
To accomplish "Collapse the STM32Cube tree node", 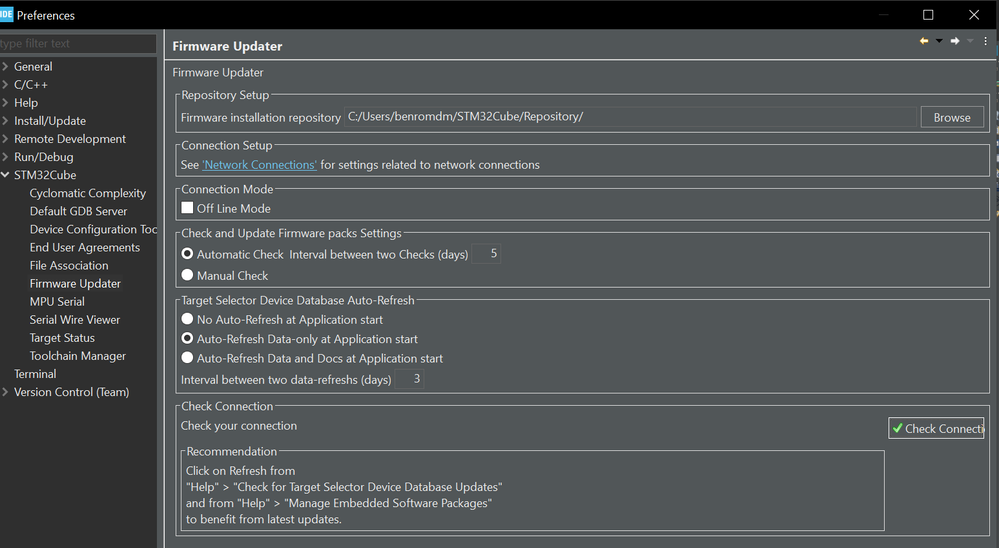I will (6, 175).
